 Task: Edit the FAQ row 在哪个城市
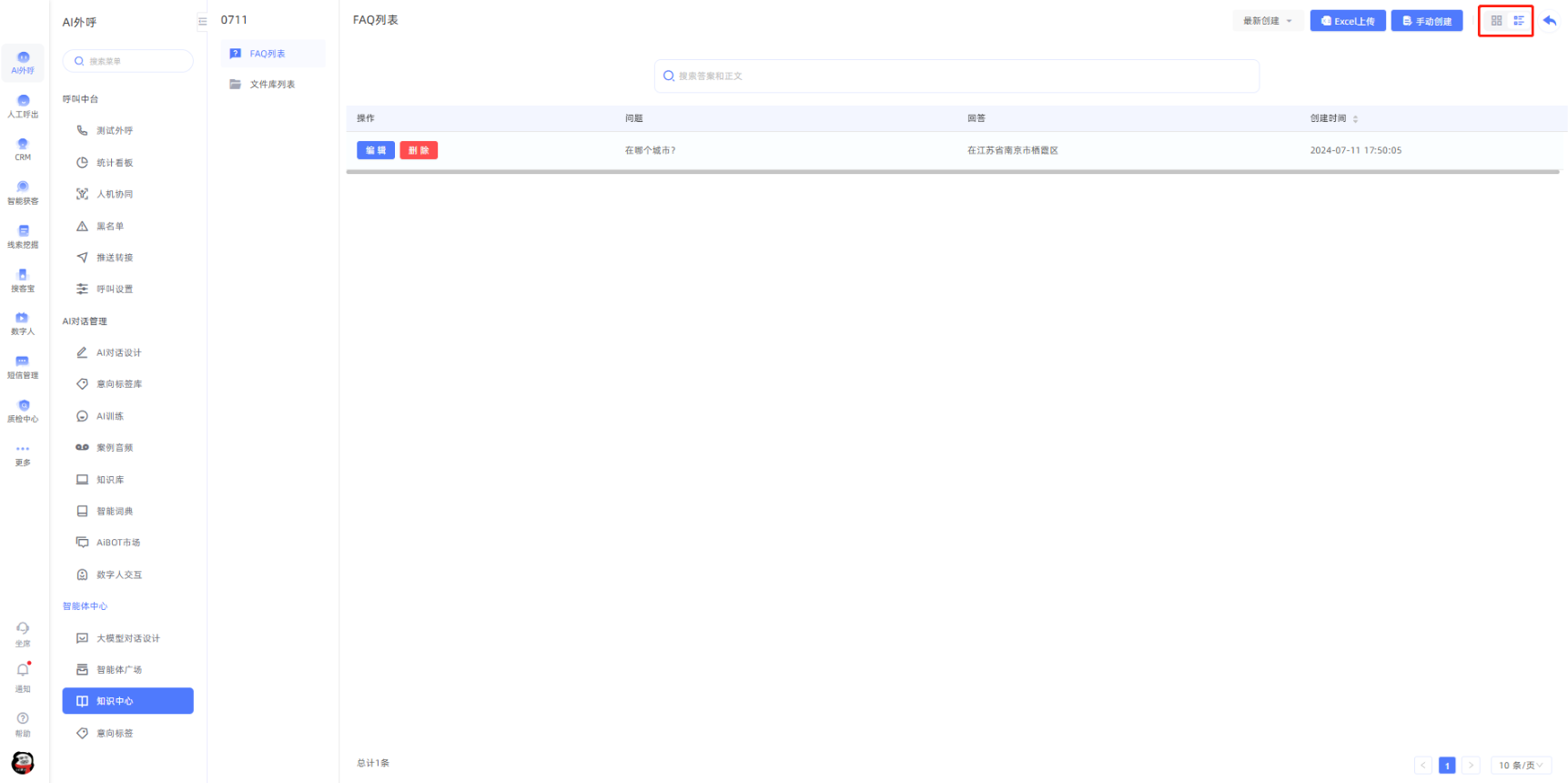tap(375, 150)
